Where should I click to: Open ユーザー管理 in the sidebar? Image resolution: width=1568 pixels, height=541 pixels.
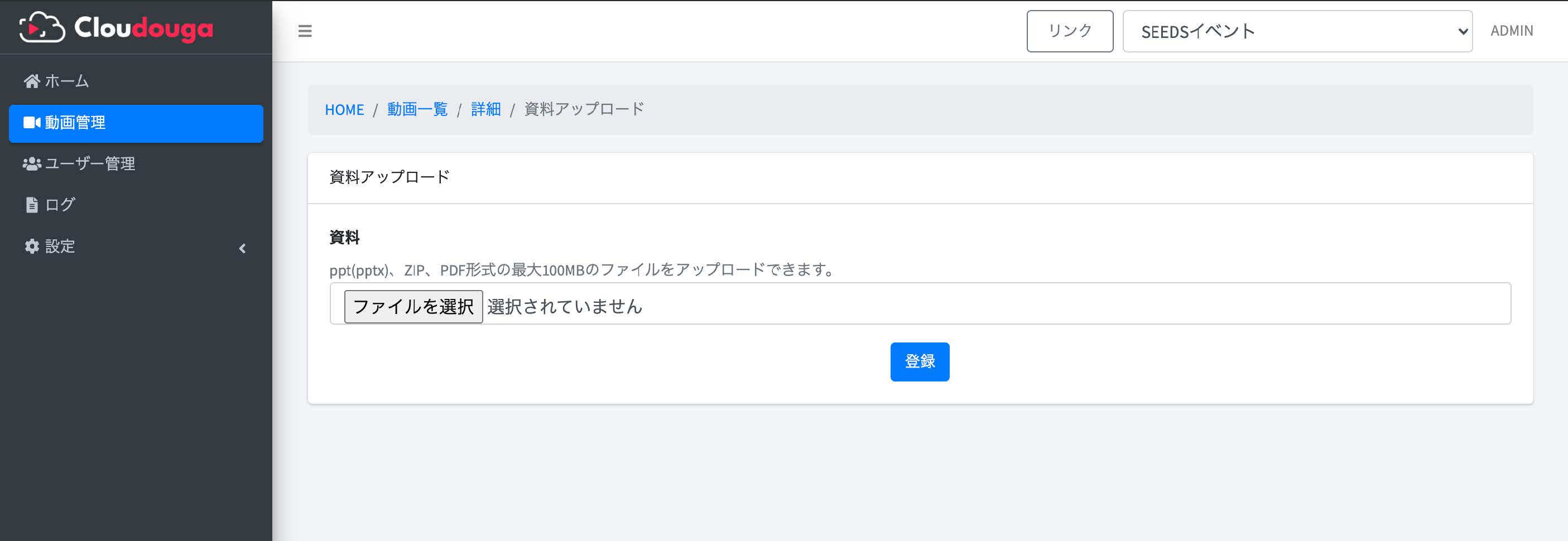[136, 164]
